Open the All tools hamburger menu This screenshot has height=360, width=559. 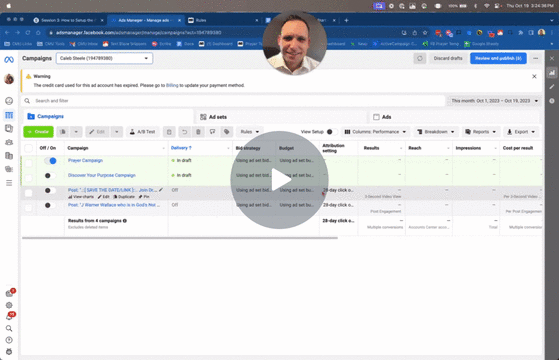(x=9, y=183)
